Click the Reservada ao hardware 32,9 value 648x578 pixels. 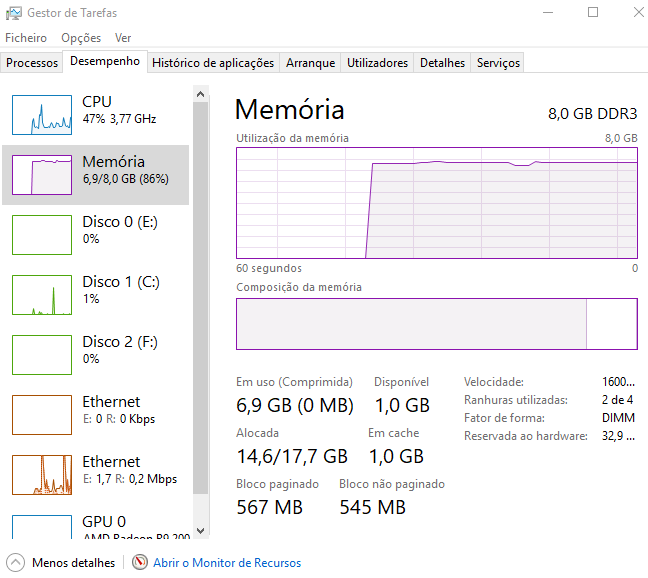[618, 436]
